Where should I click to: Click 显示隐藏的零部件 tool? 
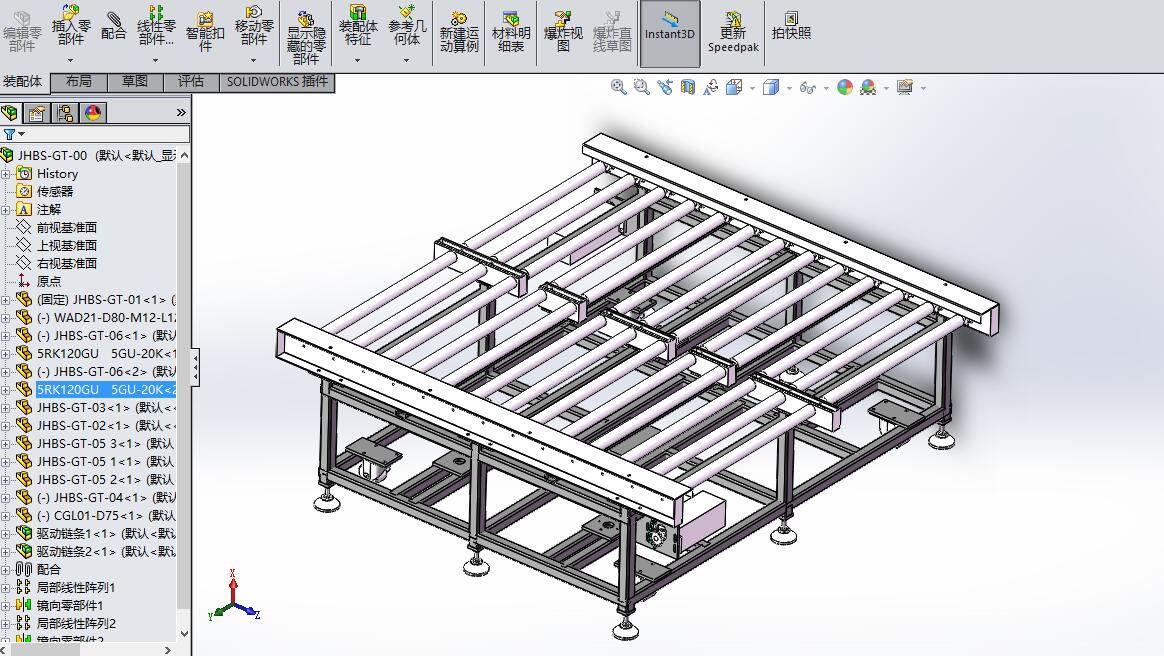click(306, 37)
